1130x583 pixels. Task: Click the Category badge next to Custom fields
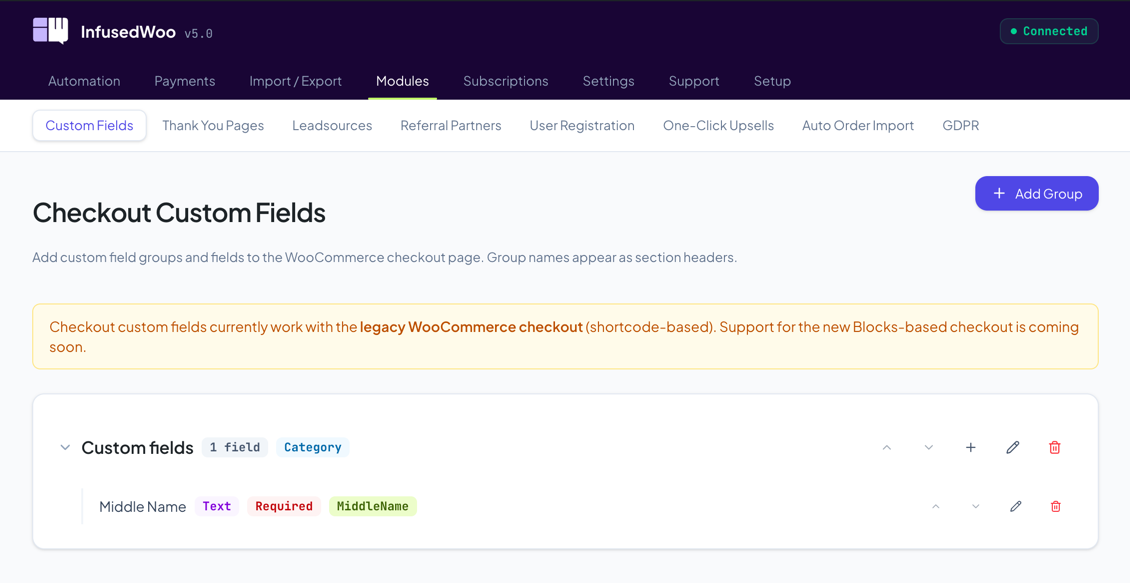(312, 447)
